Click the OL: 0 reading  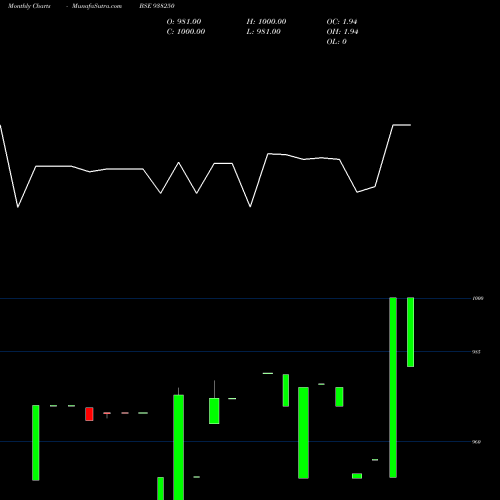click(x=337, y=42)
